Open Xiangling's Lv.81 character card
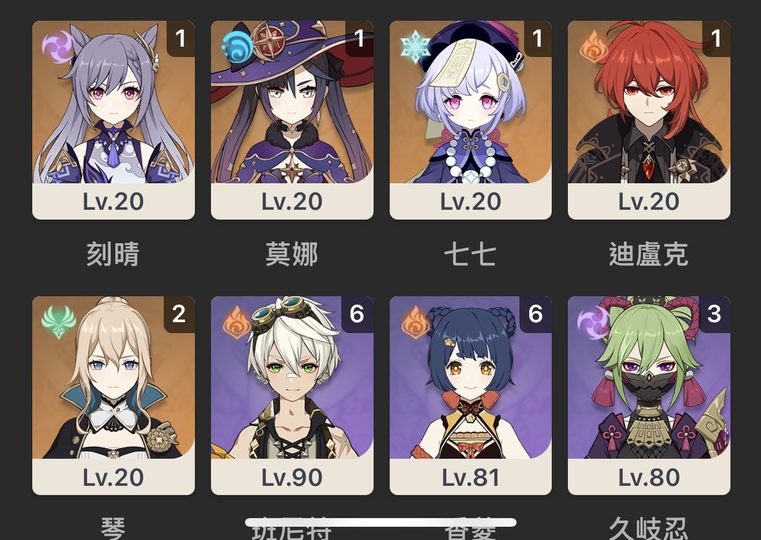Viewport: 761px width, 540px height. pyautogui.click(x=470, y=395)
